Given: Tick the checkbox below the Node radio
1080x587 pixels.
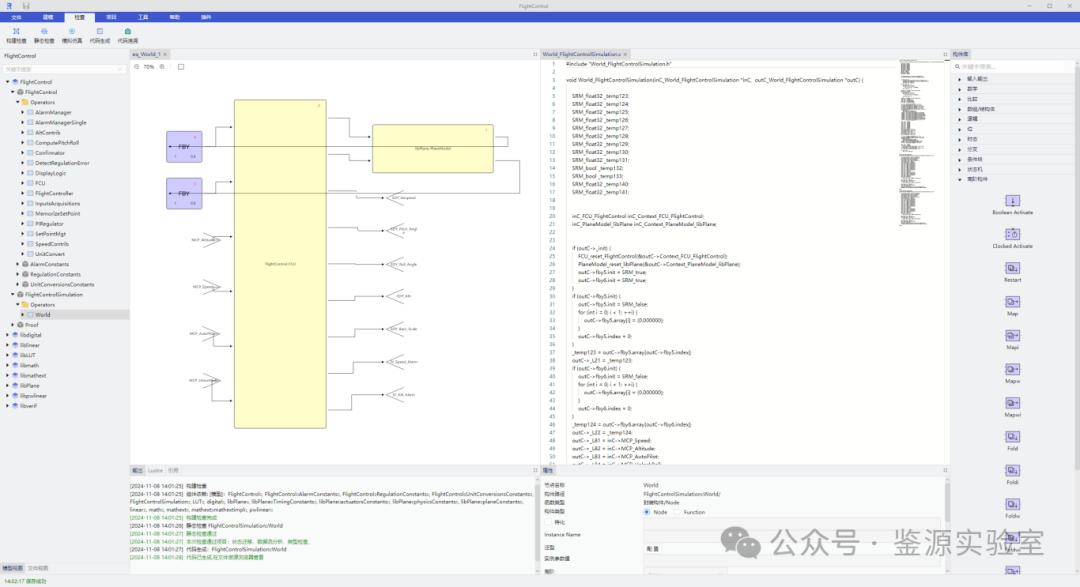Looking at the screenshot, I should [x=549, y=522].
